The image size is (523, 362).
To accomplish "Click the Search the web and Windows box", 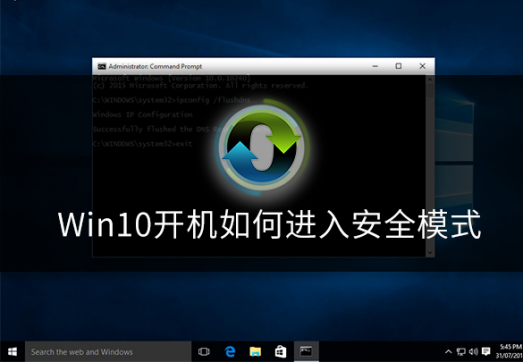I will click(x=108, y=352).
